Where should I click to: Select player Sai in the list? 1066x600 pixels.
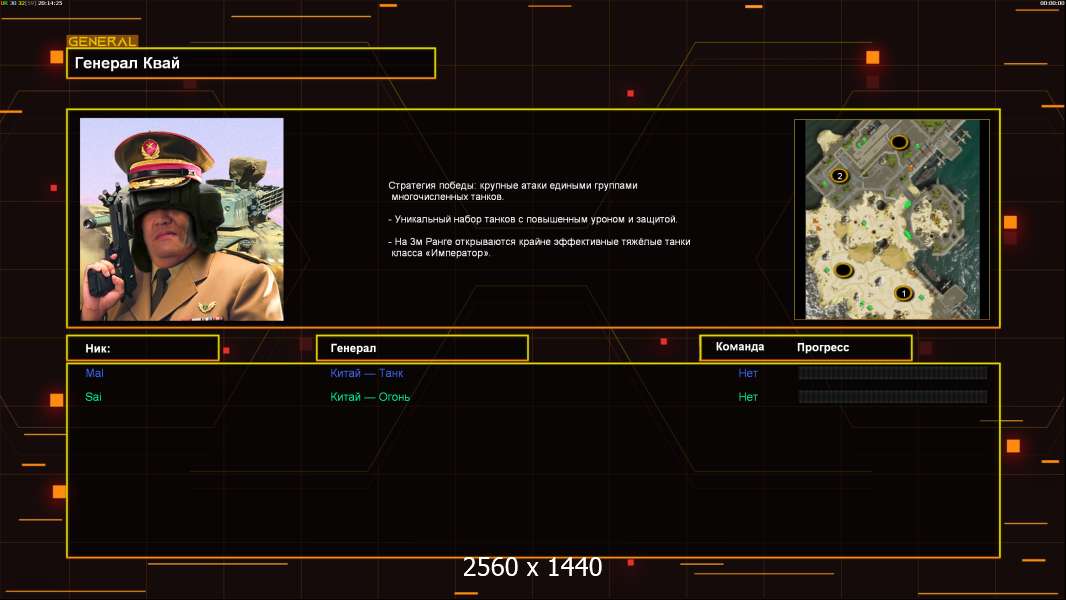(x=94, y=397)
